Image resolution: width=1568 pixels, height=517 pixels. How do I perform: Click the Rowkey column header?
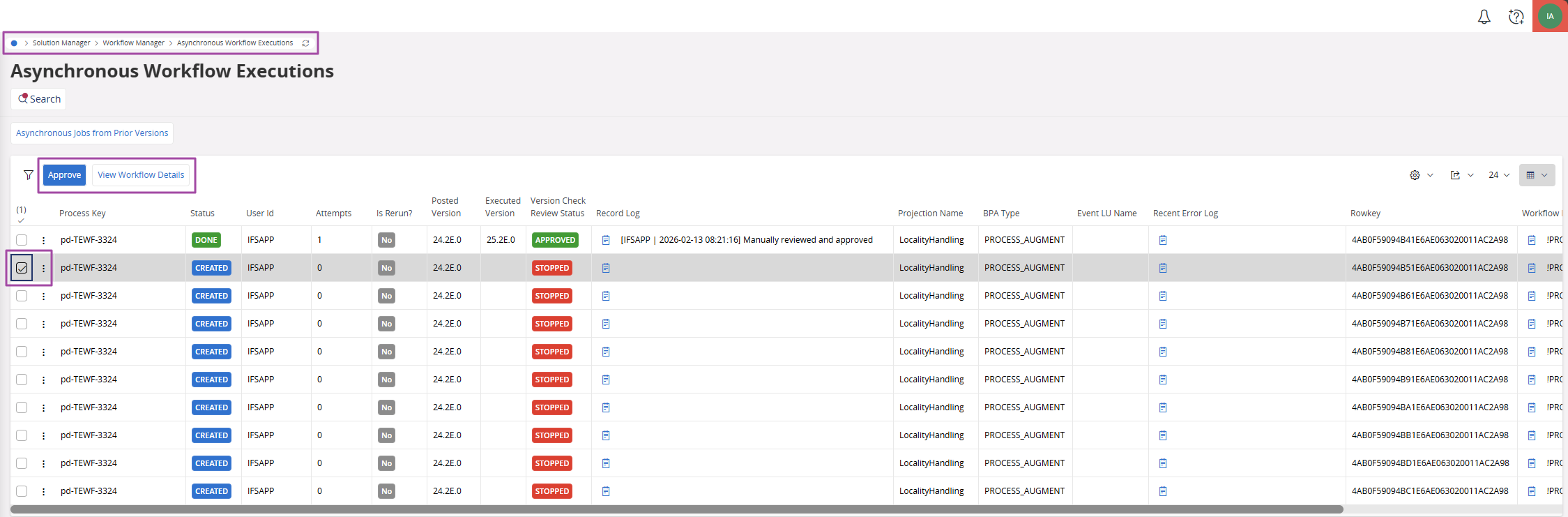(x=1365, y=213)
